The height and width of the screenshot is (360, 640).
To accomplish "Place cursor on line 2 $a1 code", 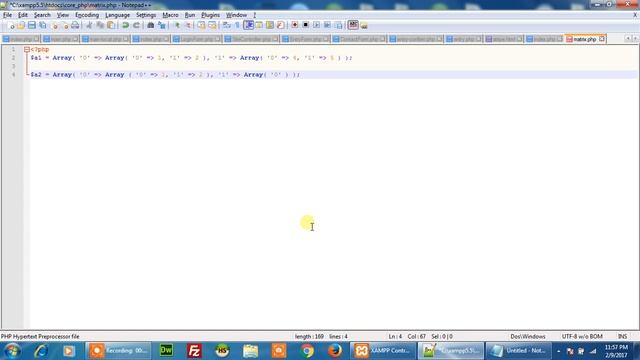I will [x=191, y=58].
